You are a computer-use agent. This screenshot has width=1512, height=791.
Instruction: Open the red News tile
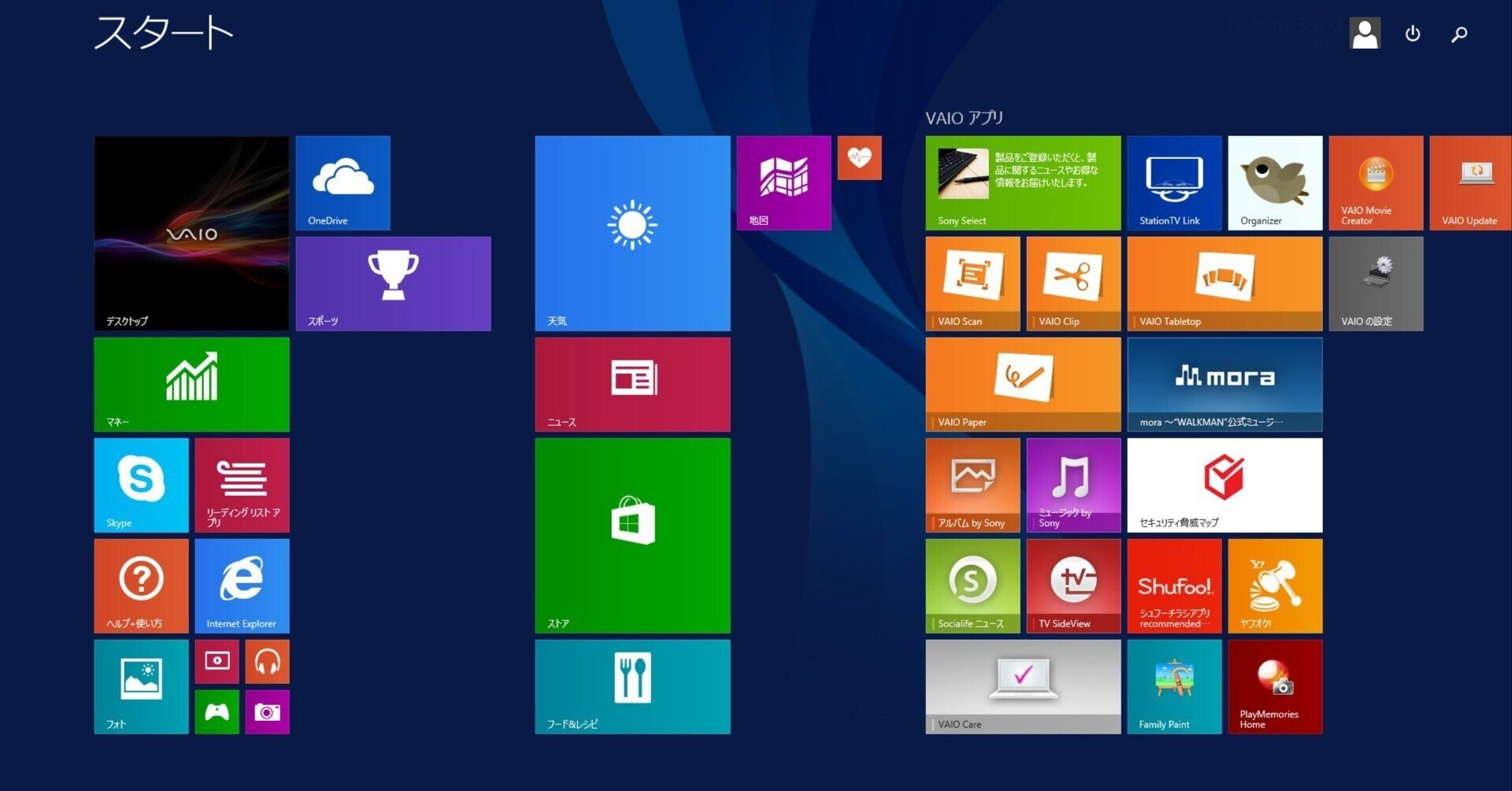tap(632, 384)
